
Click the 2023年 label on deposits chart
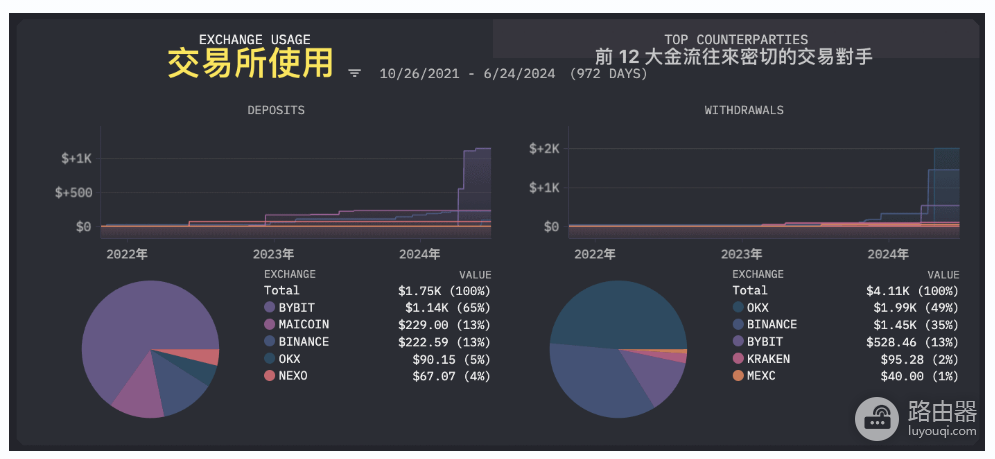[273, 255]
